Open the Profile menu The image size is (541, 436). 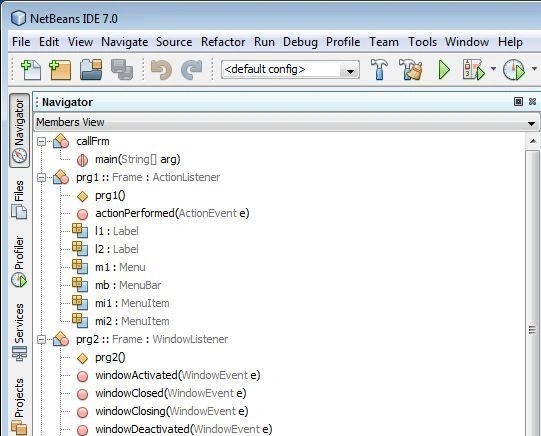tap(343, 42)
